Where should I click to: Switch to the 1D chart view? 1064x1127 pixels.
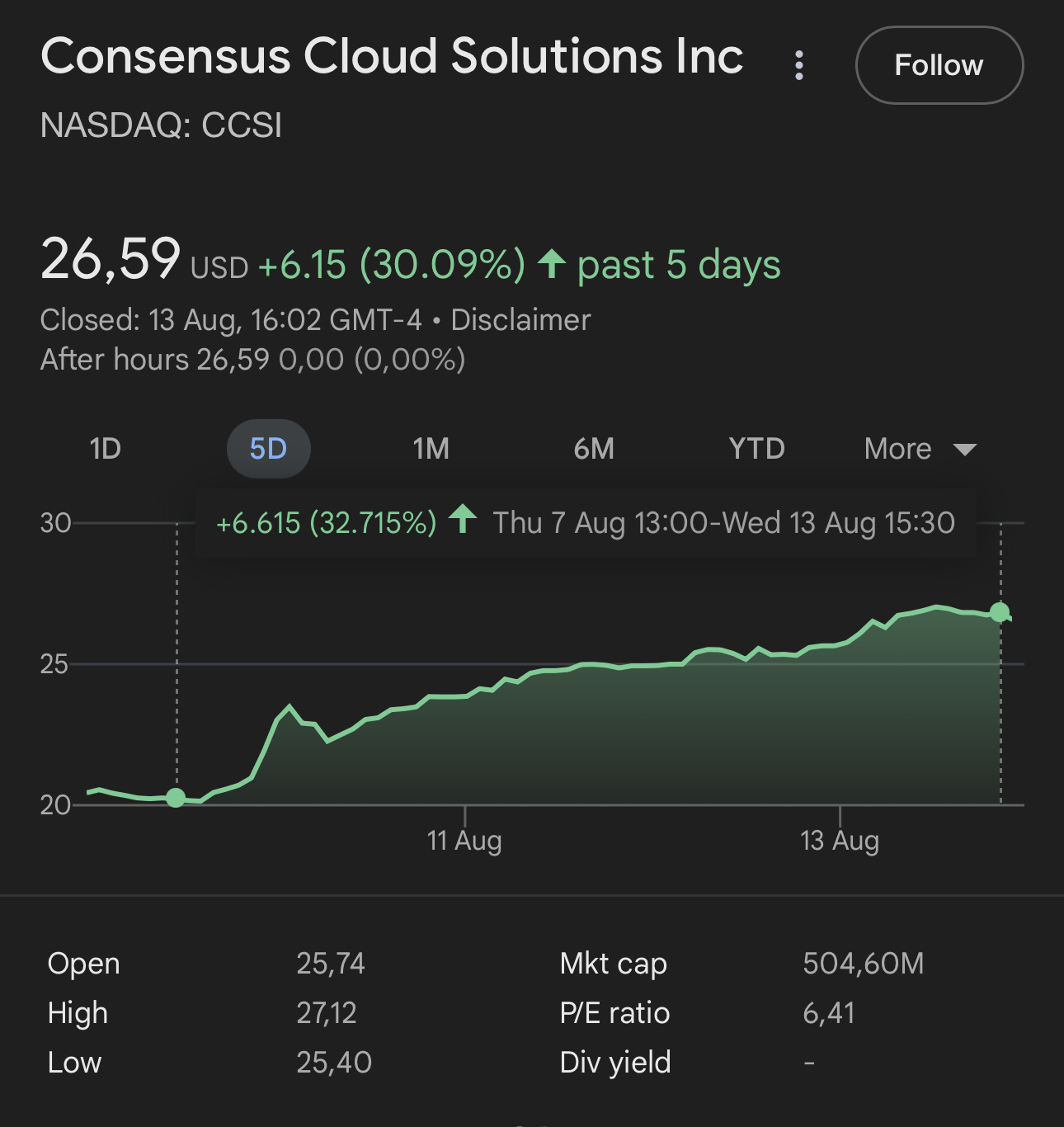[x=105, y=448]
